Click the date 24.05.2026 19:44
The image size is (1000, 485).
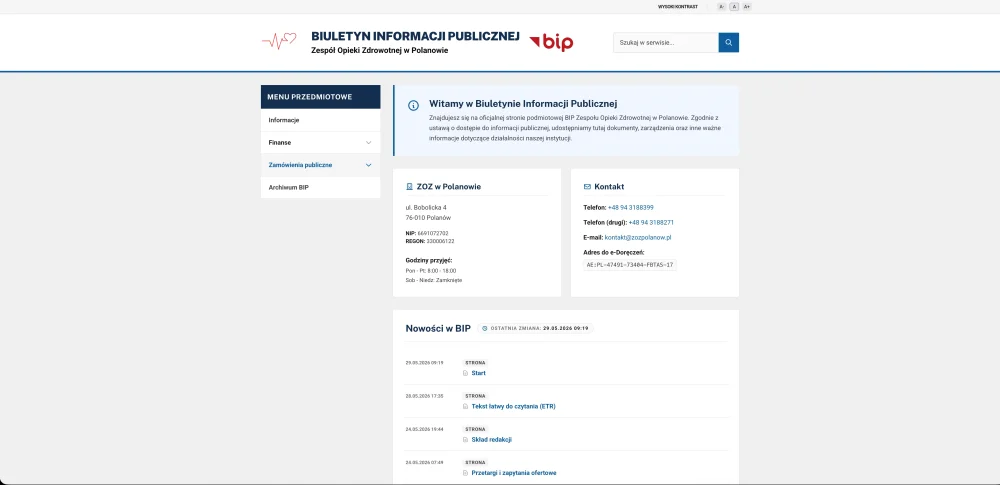424,429
